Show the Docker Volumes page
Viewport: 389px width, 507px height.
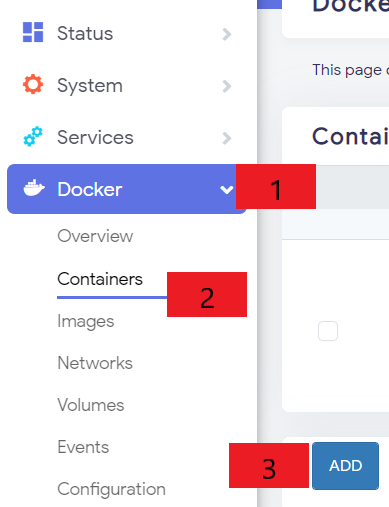click(90, 405)
